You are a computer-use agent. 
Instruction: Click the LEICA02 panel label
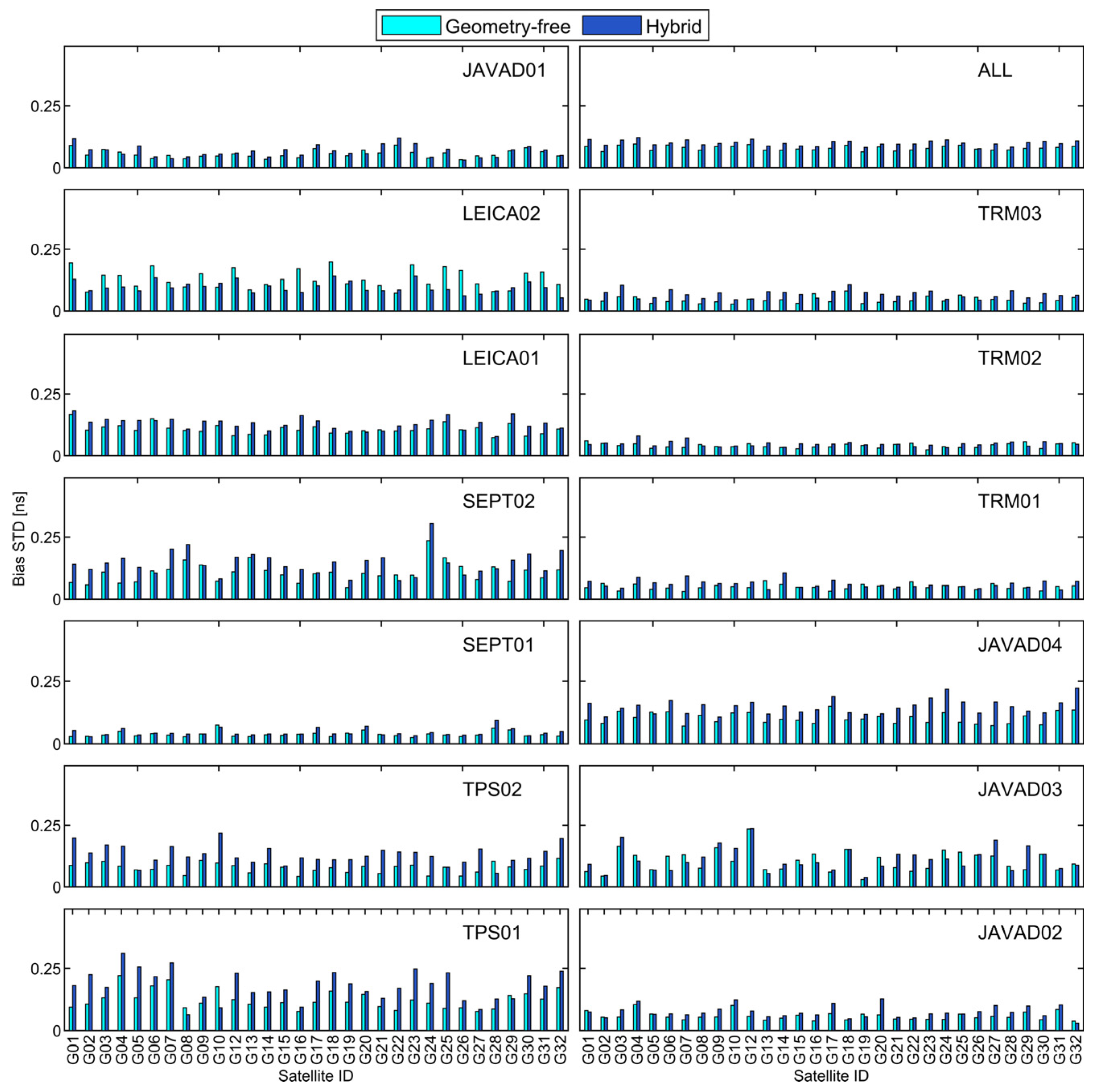click(501, 214)
